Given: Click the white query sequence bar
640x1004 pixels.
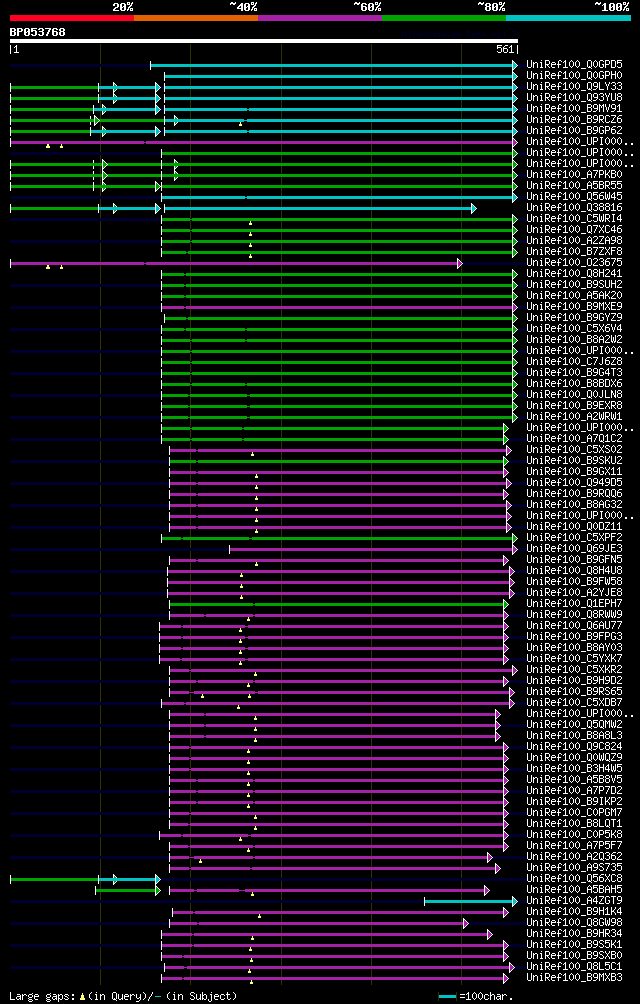Looking at the screenshot, I should [264, 41].
